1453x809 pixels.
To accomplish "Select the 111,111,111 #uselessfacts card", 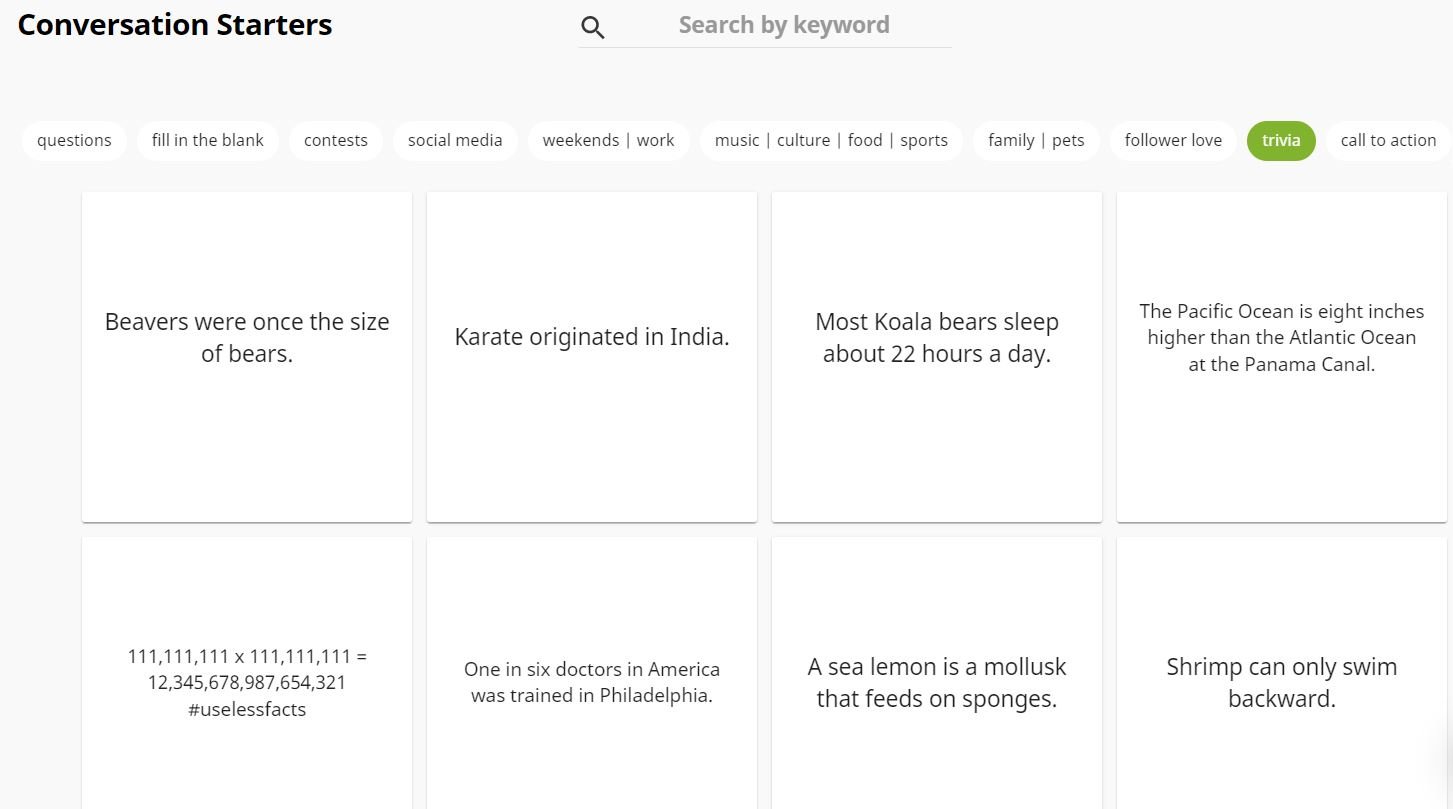I will [247, 682].
